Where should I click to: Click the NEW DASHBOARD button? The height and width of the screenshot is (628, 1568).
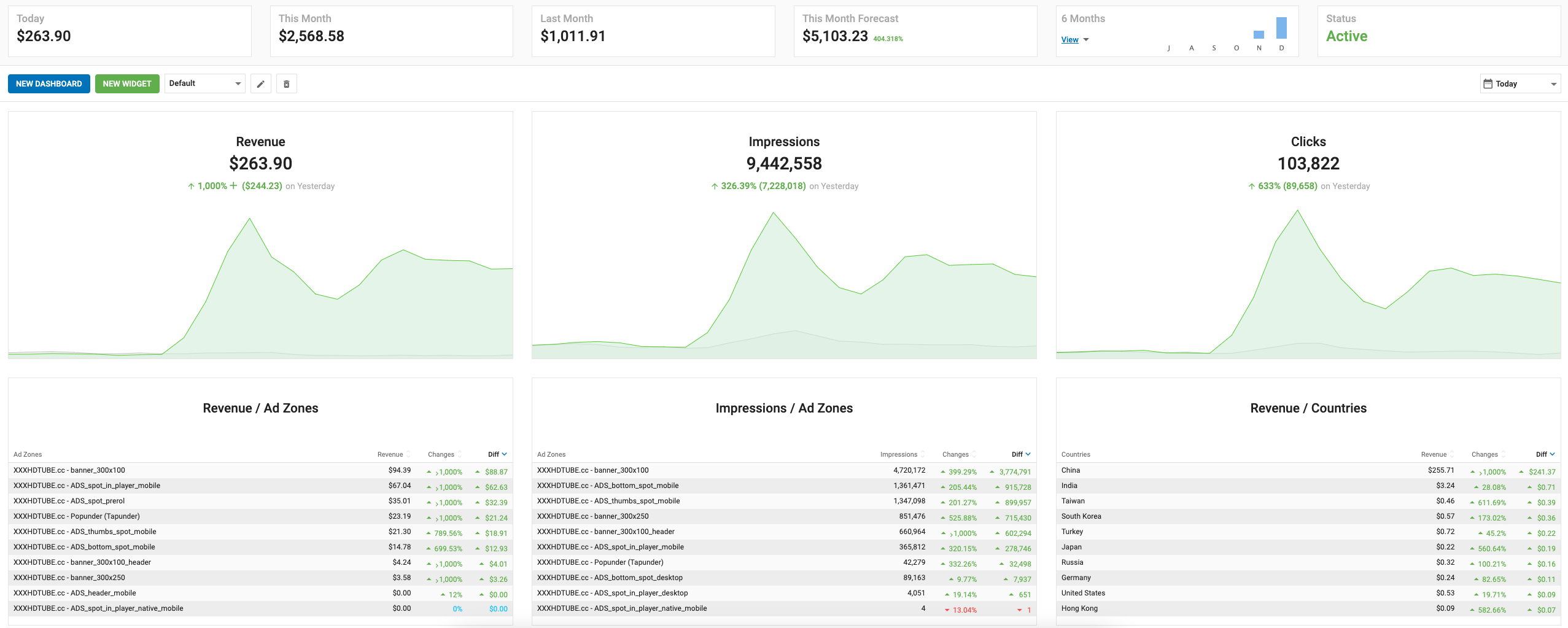point(49,84)
